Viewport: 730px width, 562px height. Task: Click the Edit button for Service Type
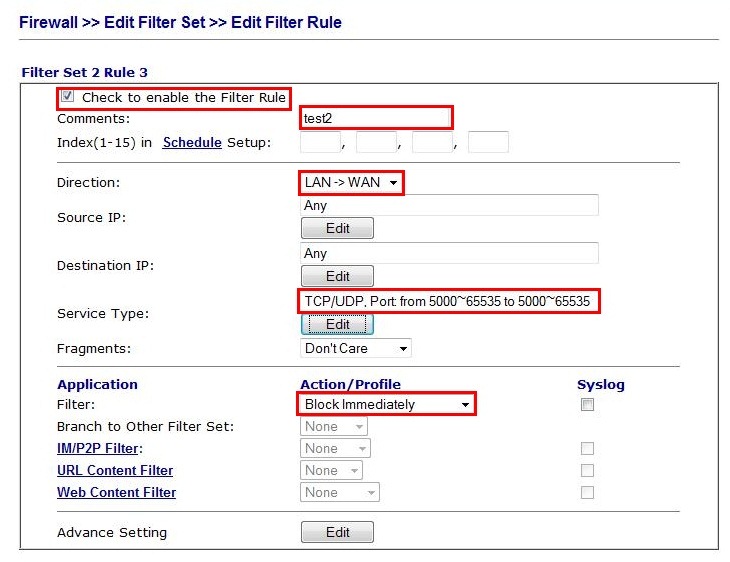(337, 324)
